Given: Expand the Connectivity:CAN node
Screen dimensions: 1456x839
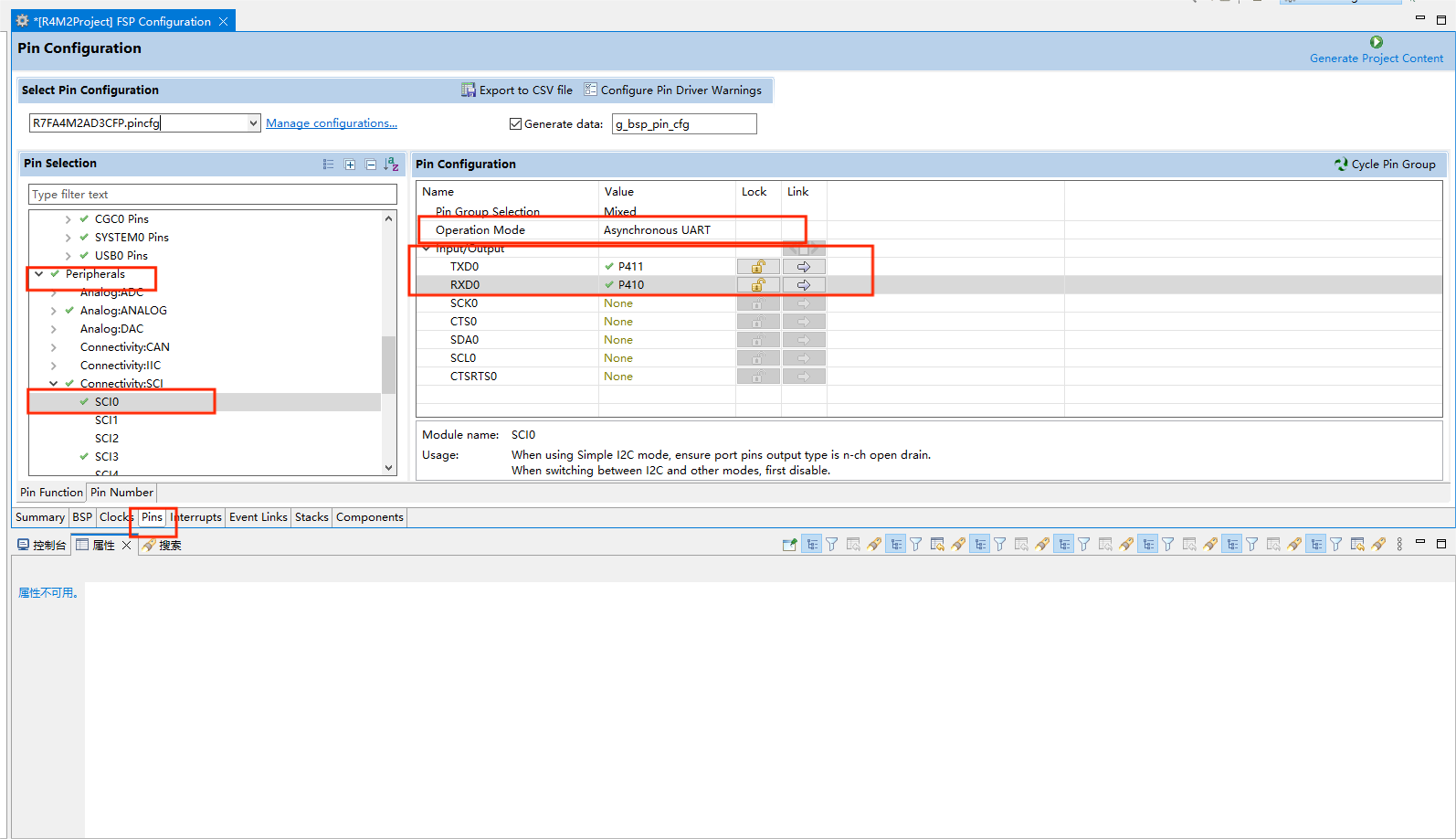Looking at the screenshot, I should (53, 347).
